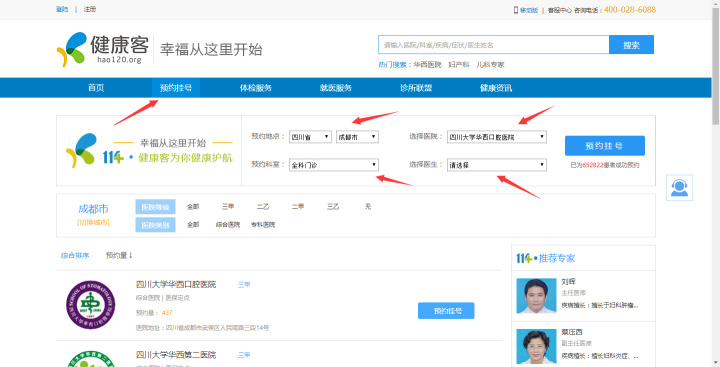Filter hospital type by 专科医院
The height and width of the screenshot is (367, 720).
click(x=263, y=225)
